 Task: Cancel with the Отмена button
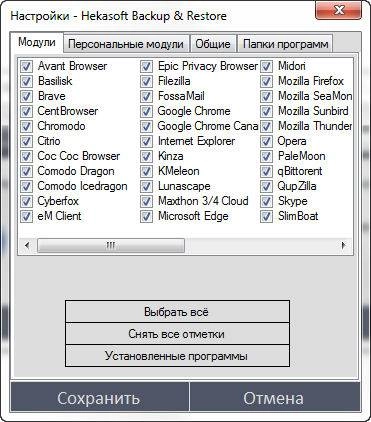[x=275, y=398]
